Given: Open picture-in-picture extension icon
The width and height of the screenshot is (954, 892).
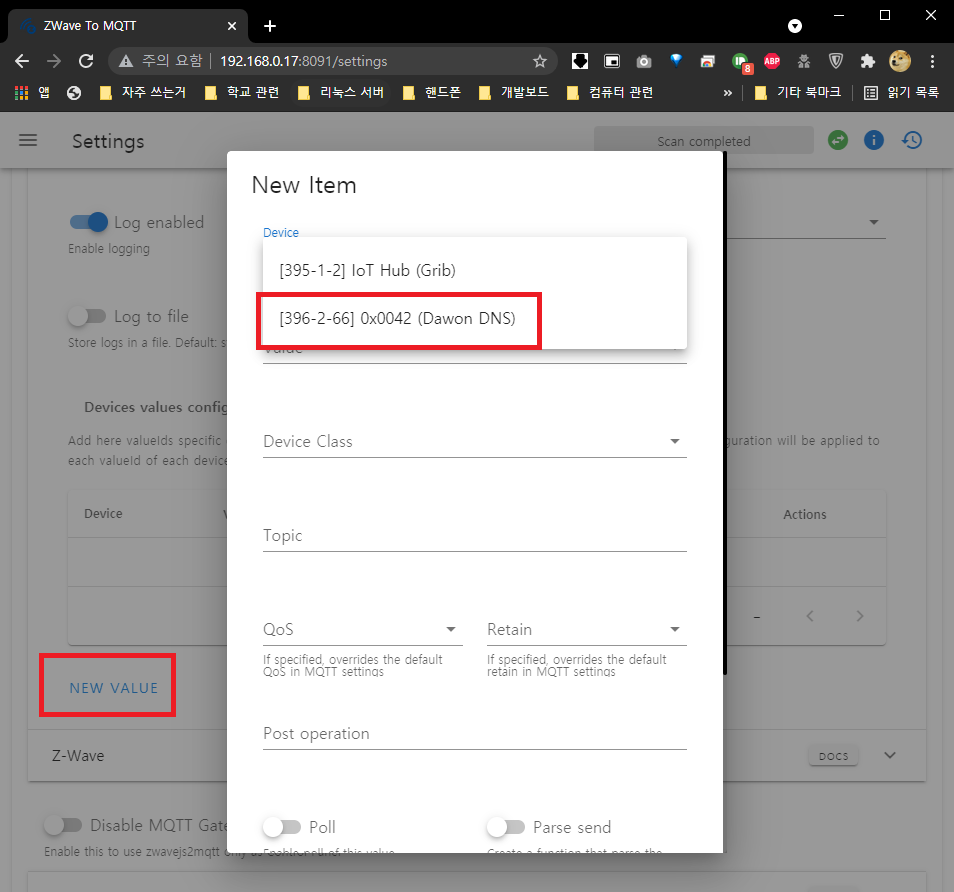Looking at the screenshot, I should 611,61.
